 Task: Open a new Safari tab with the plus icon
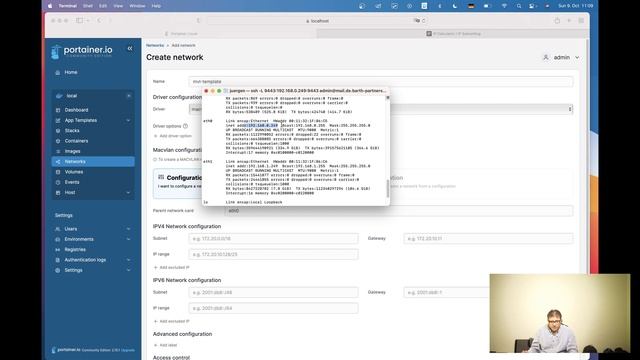click(x=569, y=20)
